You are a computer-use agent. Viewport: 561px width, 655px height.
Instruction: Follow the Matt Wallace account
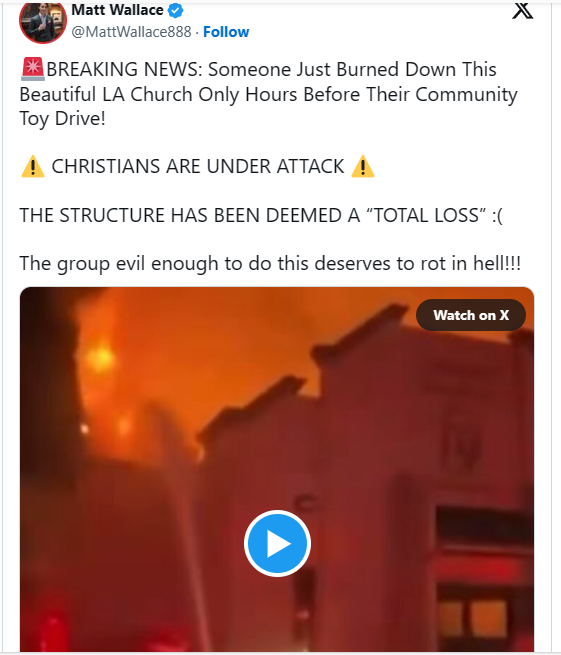tap(226, 32)
